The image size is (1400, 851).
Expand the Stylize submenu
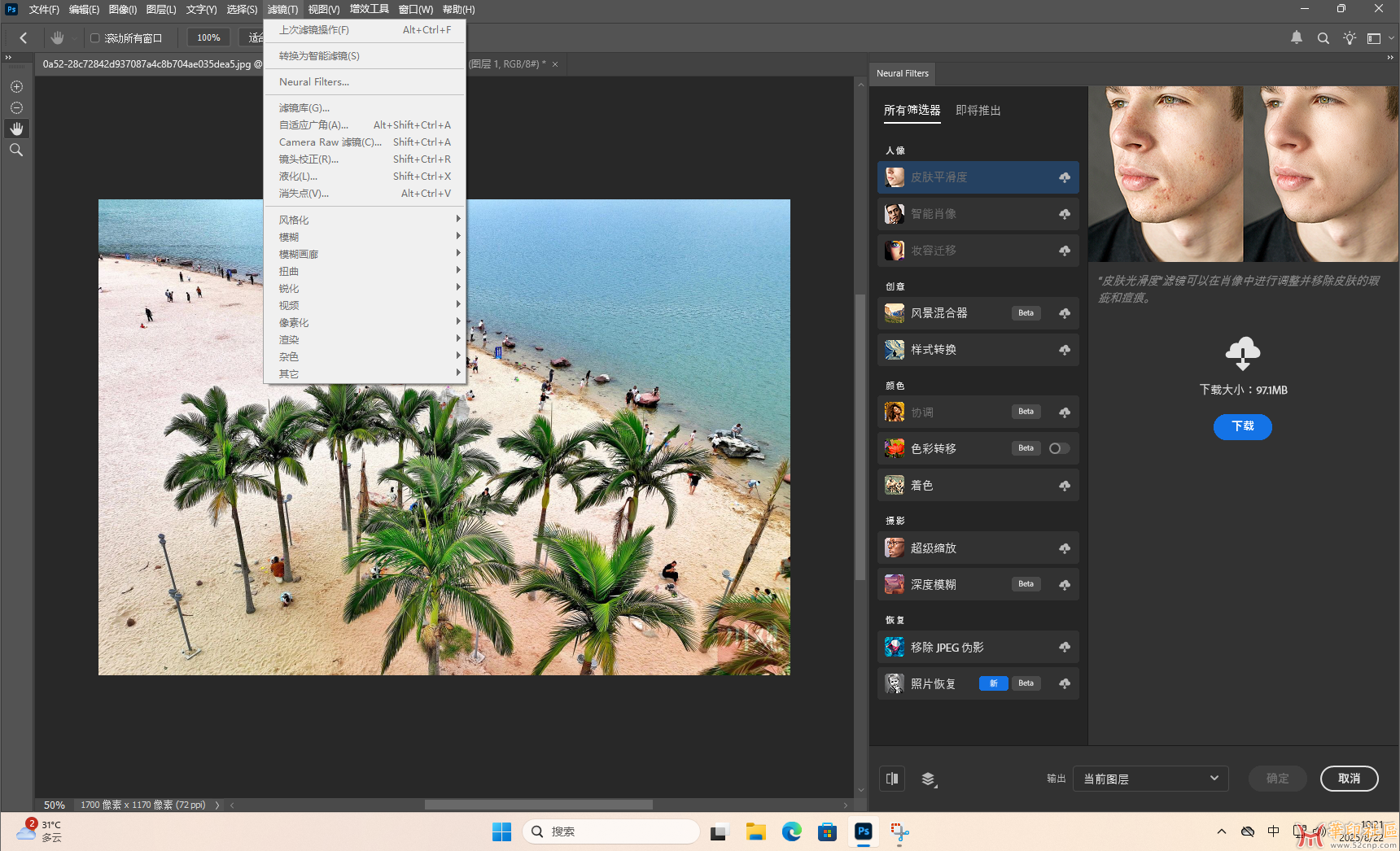(x=364, y=220)
